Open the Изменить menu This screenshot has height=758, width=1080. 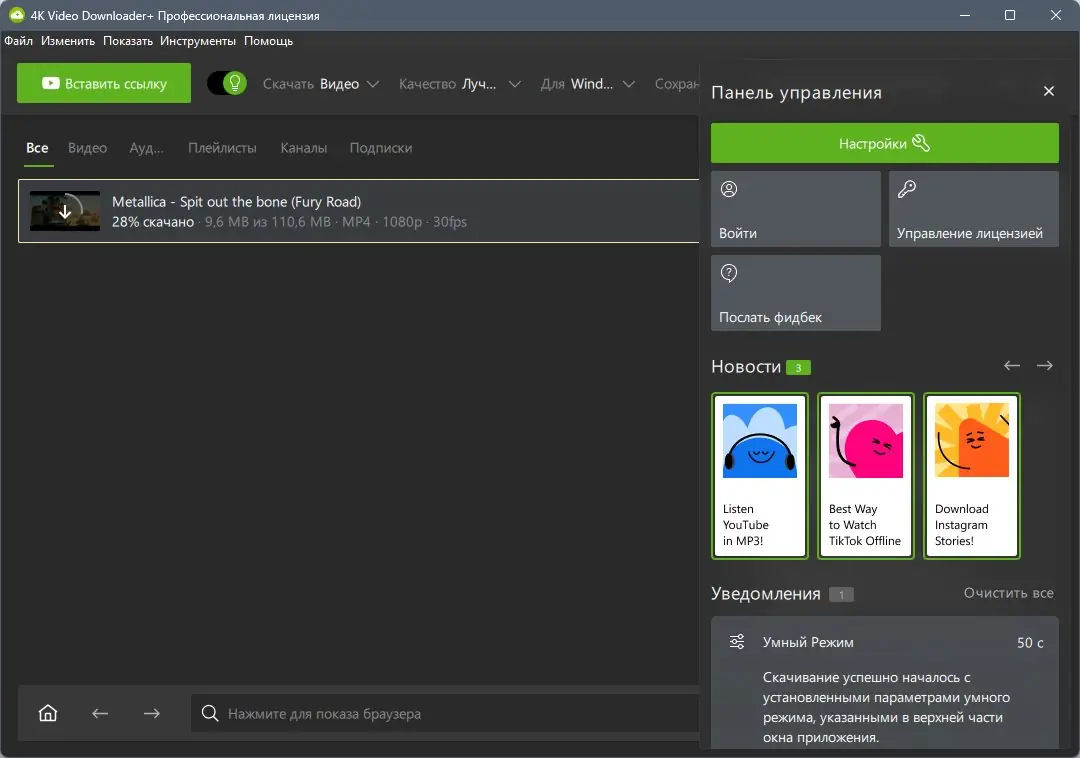tap(68, 41)
